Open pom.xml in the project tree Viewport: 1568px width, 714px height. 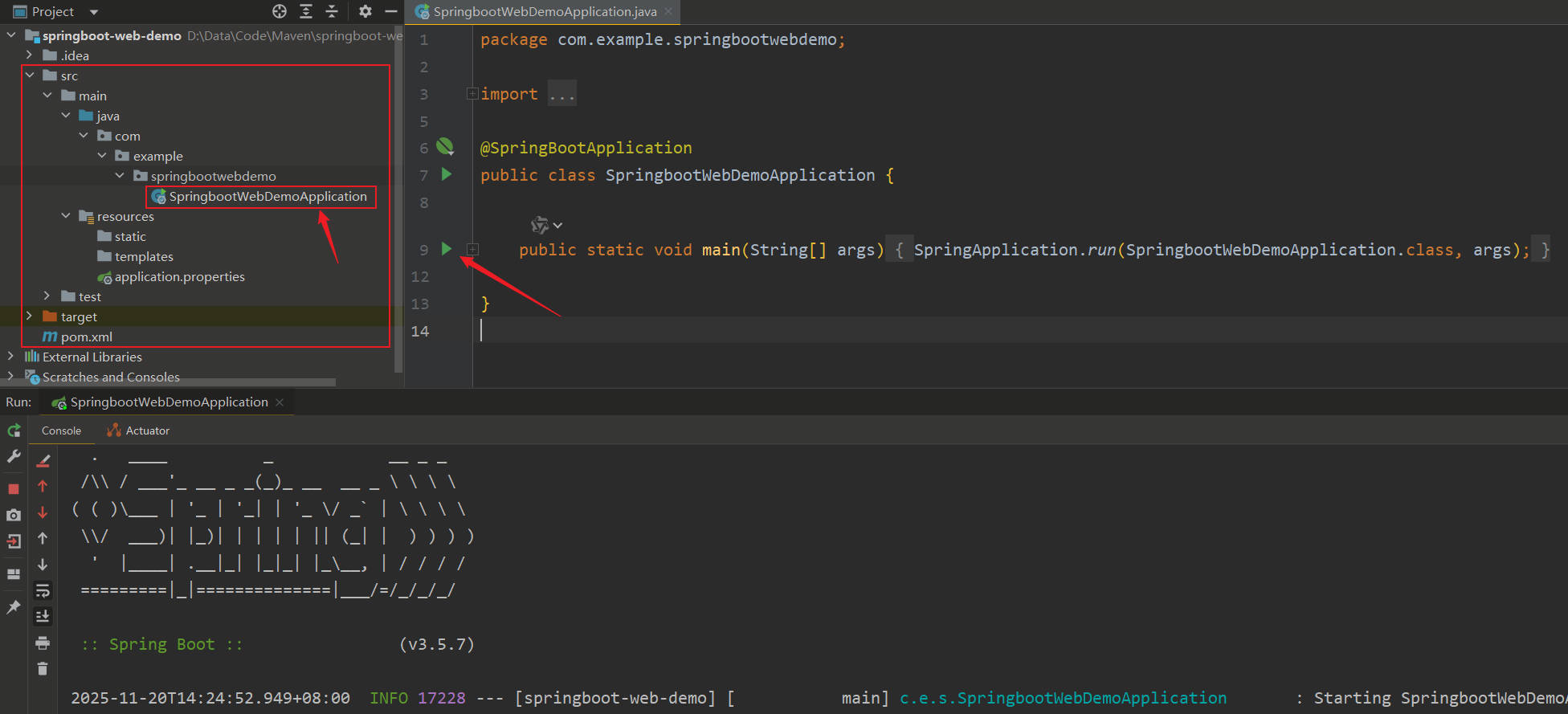86,337
